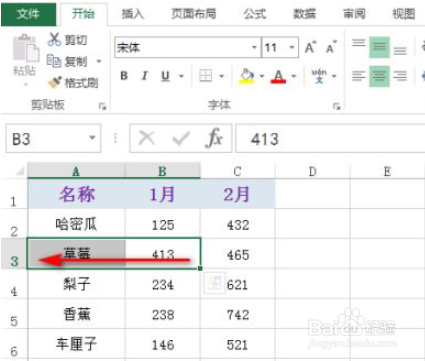Viewport: 425px width, 361px height.
Task: Open fill color dropdown arrow
Action: 262,76
